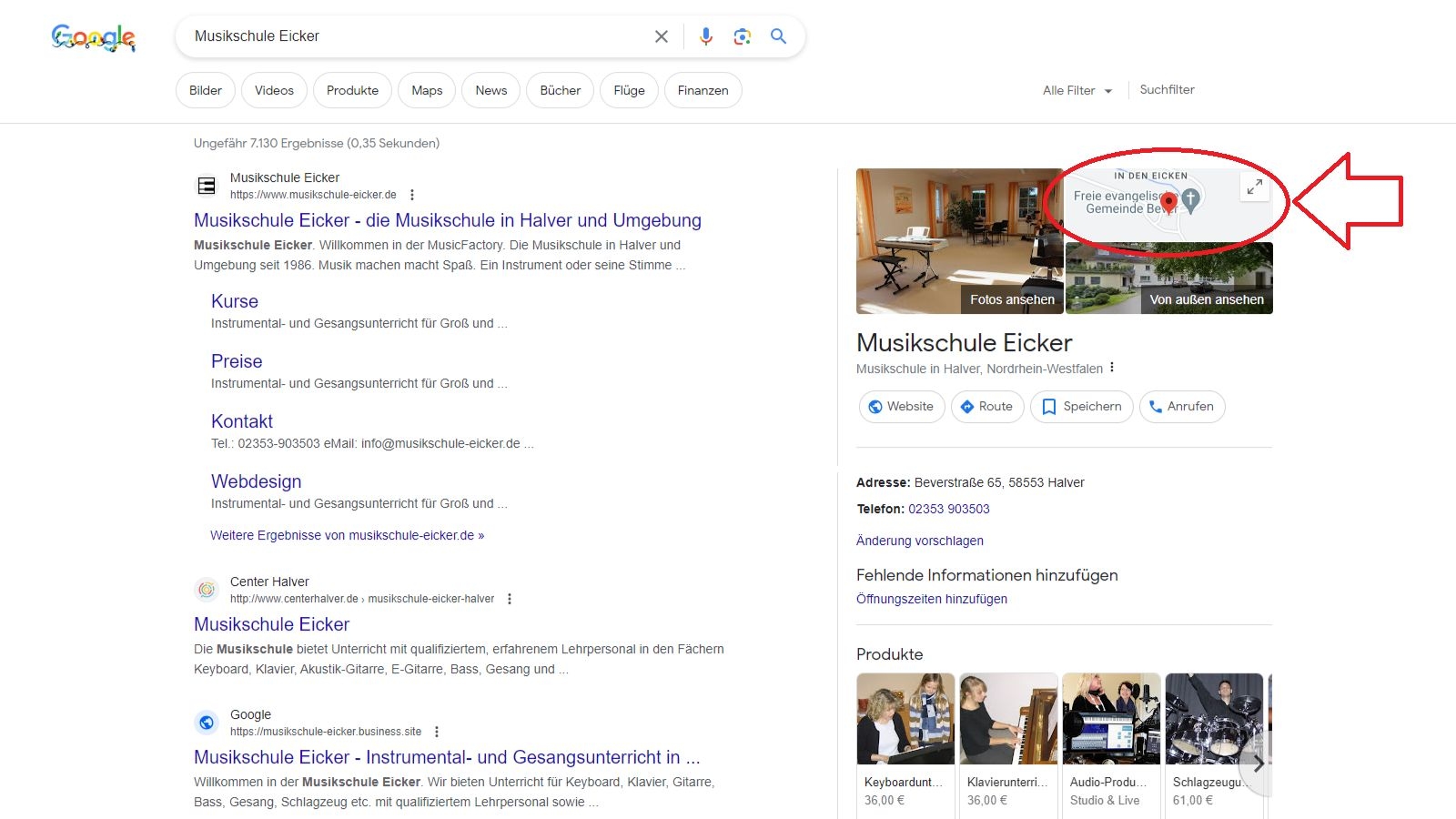Click the phone number 02353 903503
The image size is (1456, 819).
pos(949,509)
